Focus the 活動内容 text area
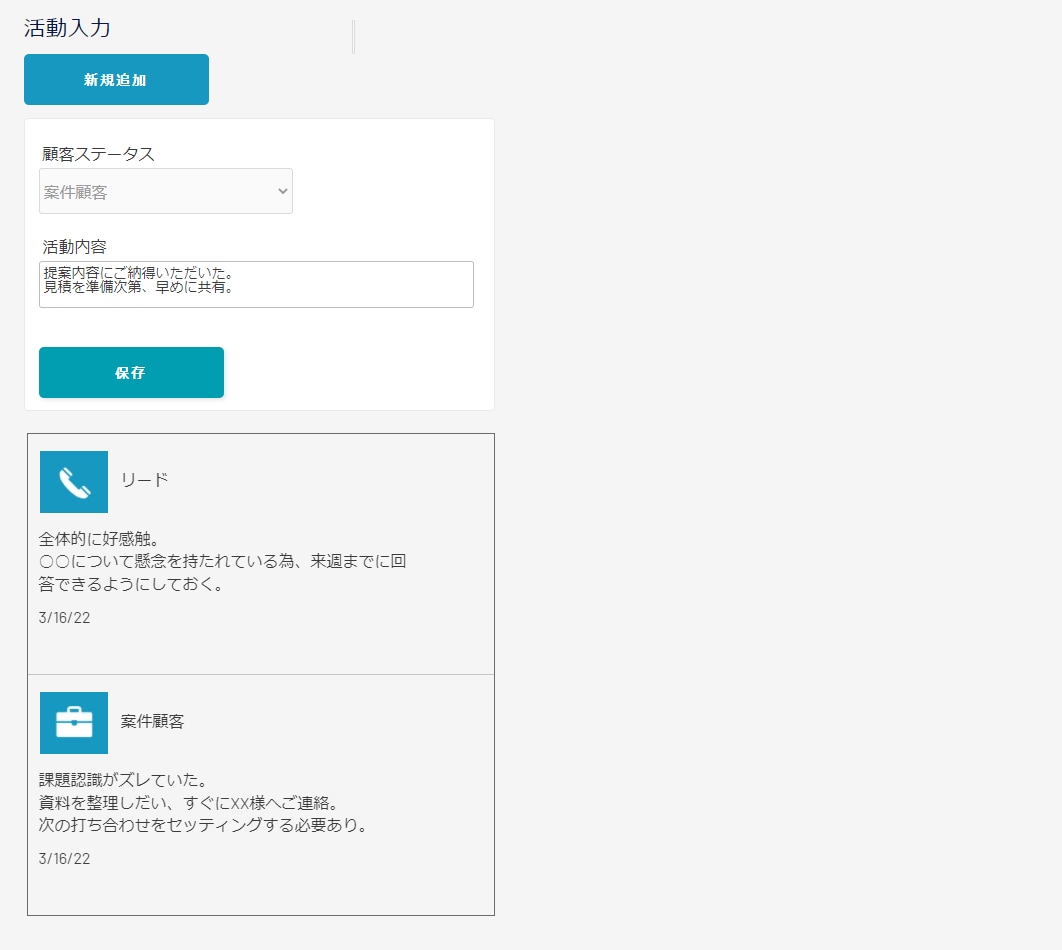This screenshot has height=950, width=1062. click(x=256, y=284)
